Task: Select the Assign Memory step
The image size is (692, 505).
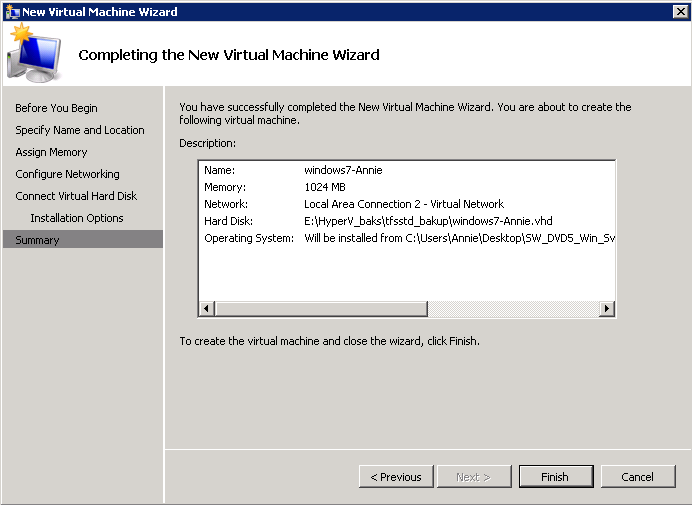Action: click(51, 152)
